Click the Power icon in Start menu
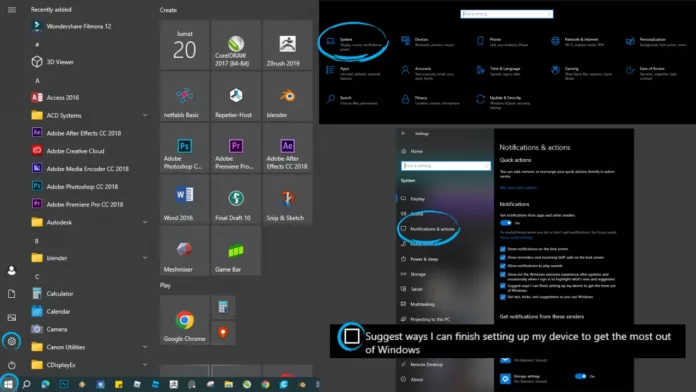 click(12, 365)
